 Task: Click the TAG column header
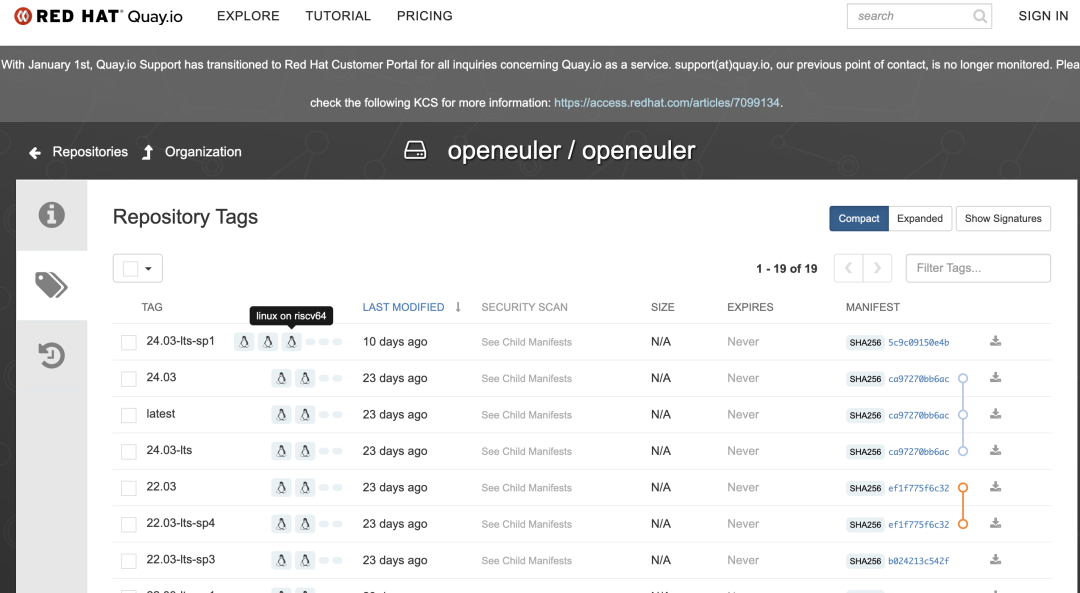[152, 307]
